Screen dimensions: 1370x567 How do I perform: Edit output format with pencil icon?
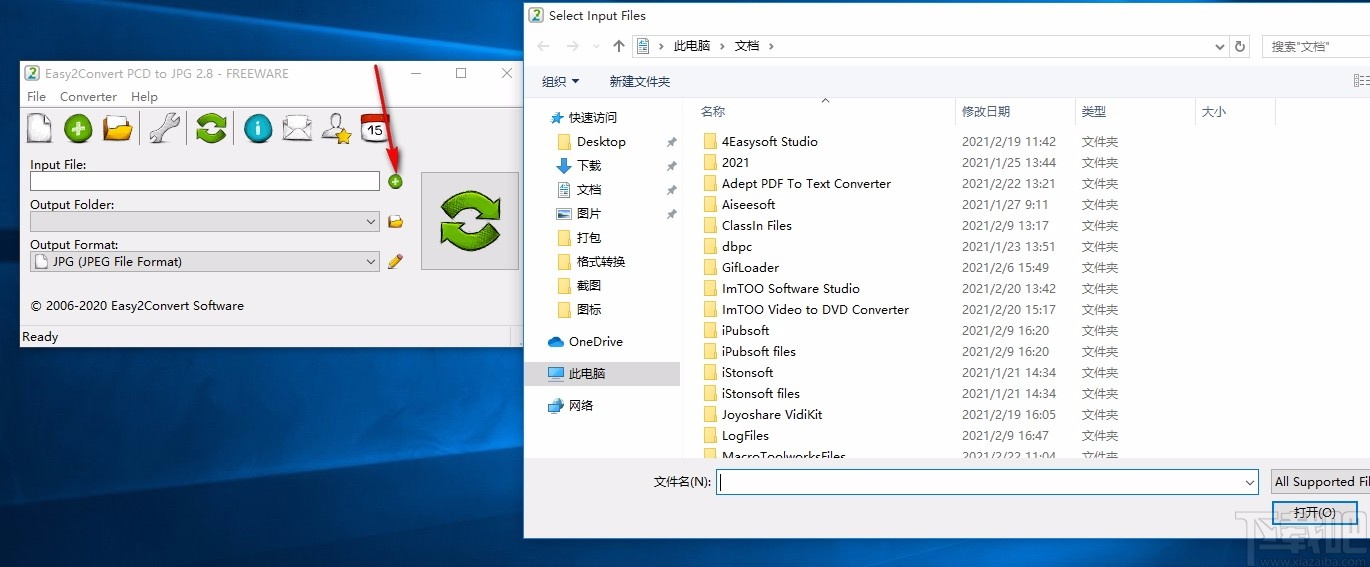395,261
